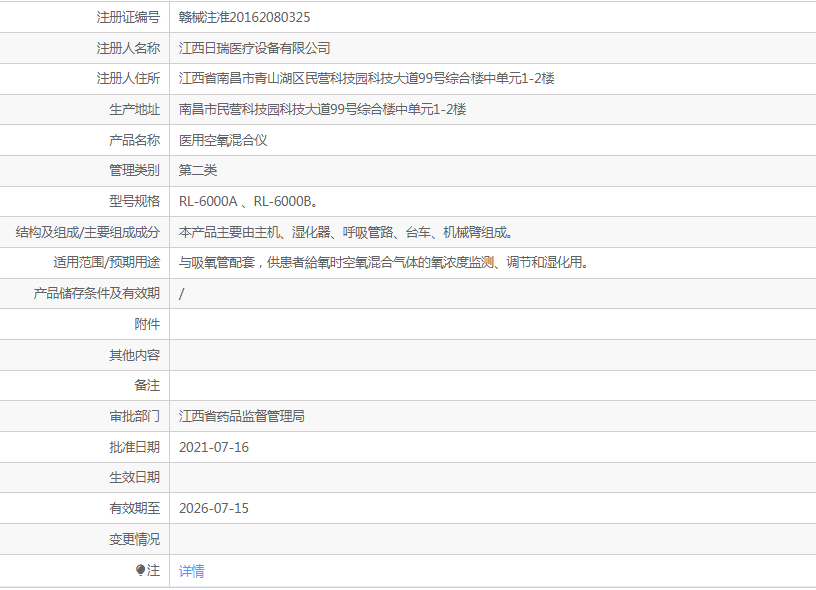
Task: Click the 注册人住所 address value
Action: tap(366, 79)
